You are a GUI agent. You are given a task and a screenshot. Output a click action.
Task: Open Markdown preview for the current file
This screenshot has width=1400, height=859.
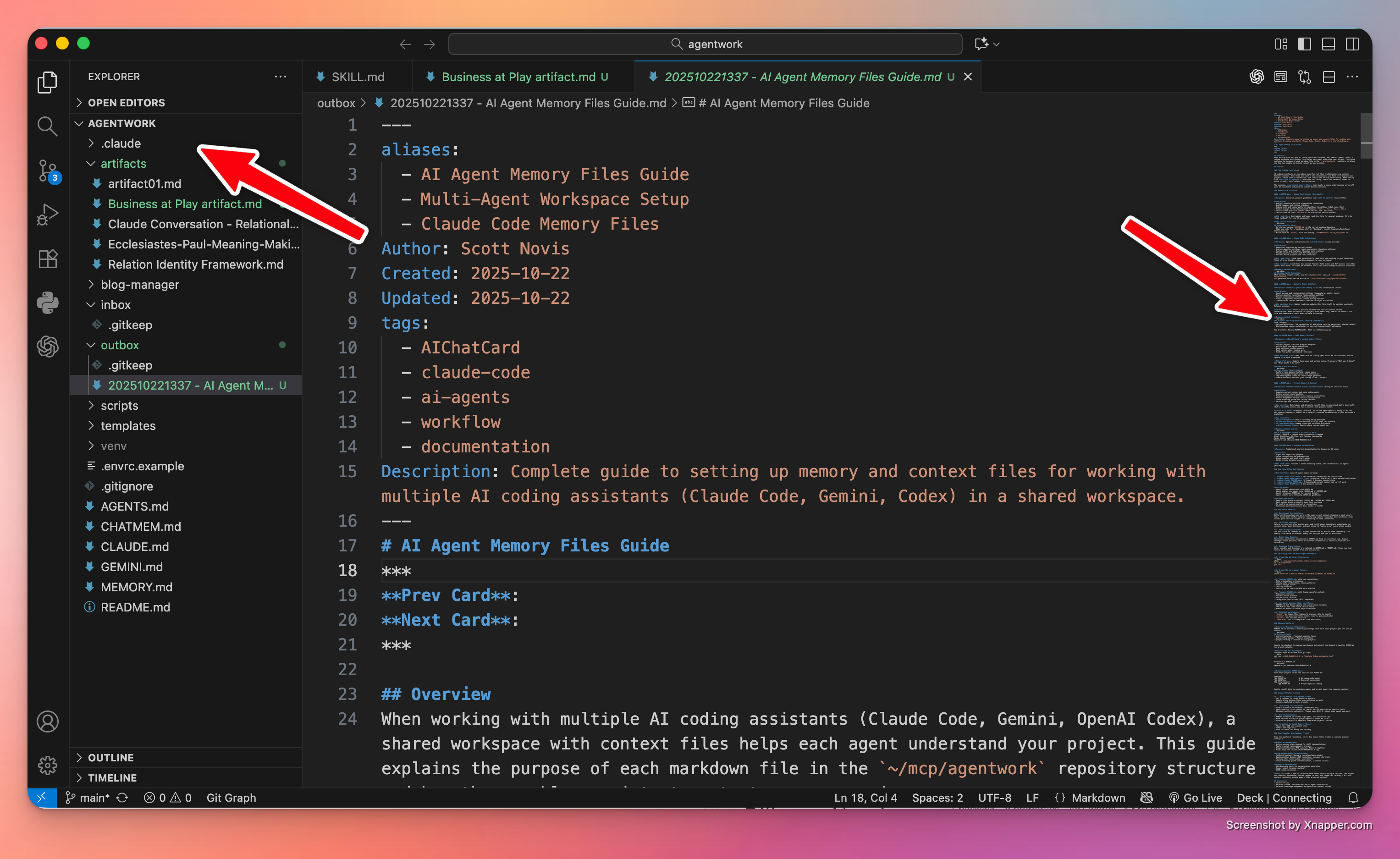pyautogui.click(x=1281, y=77)
